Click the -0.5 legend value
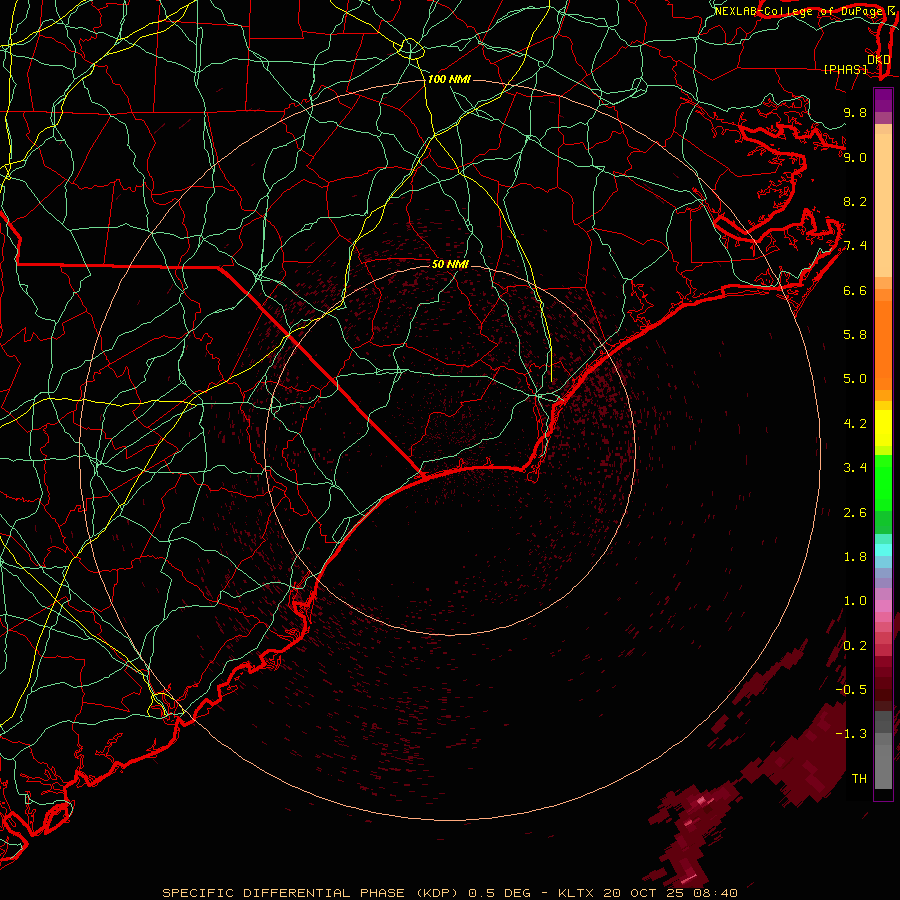900x900 pixels. coord(851,690)
